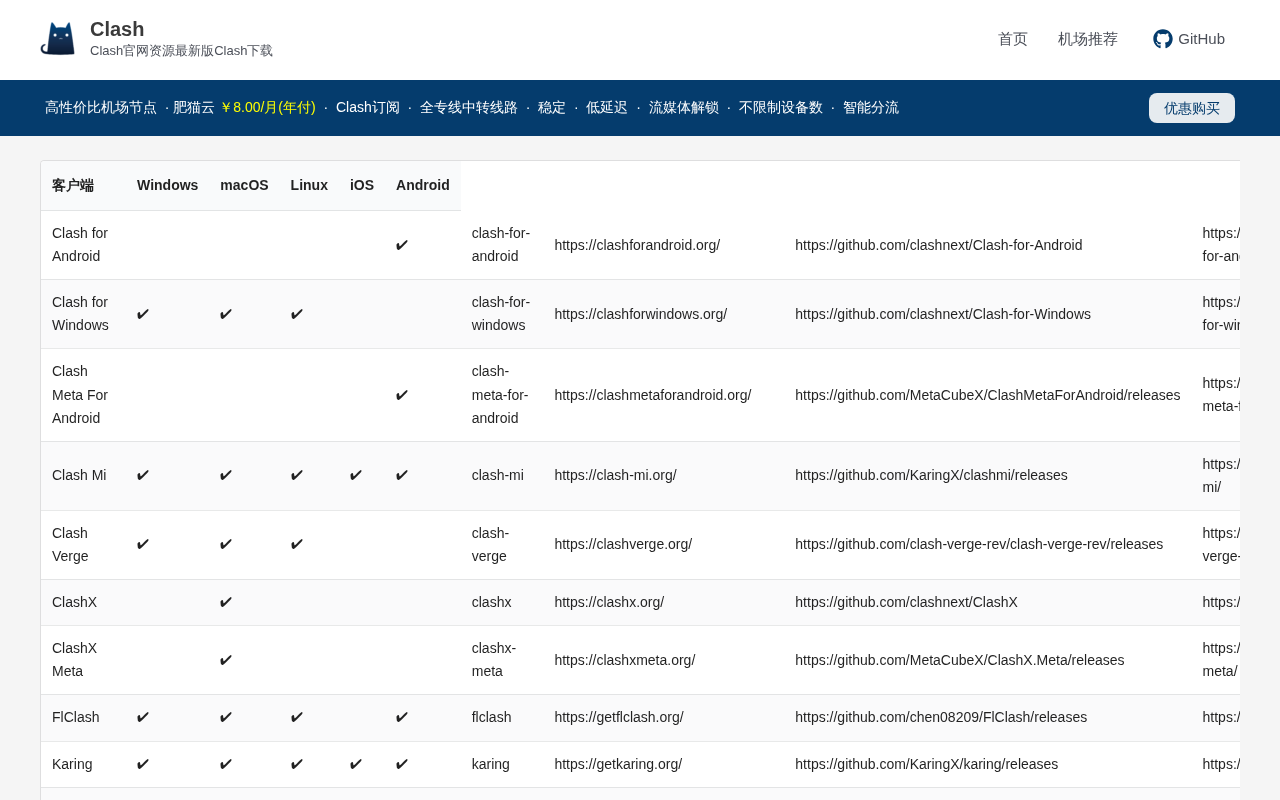Image resolution: width=1280 pixels, height=800 pixels.
Task: Click the 客户端 column header
Action: [x=73, y=185]
